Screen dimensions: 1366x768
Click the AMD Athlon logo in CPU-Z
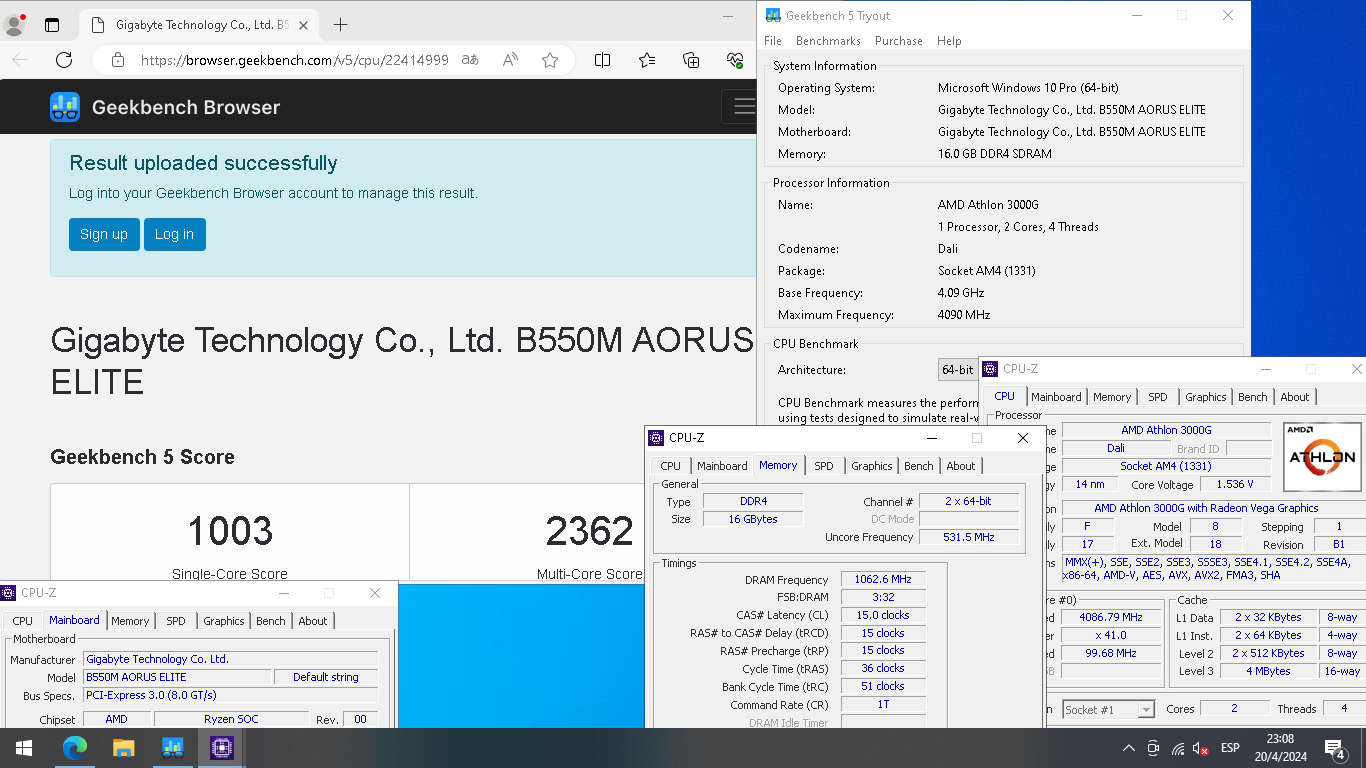click(1322, 456)
